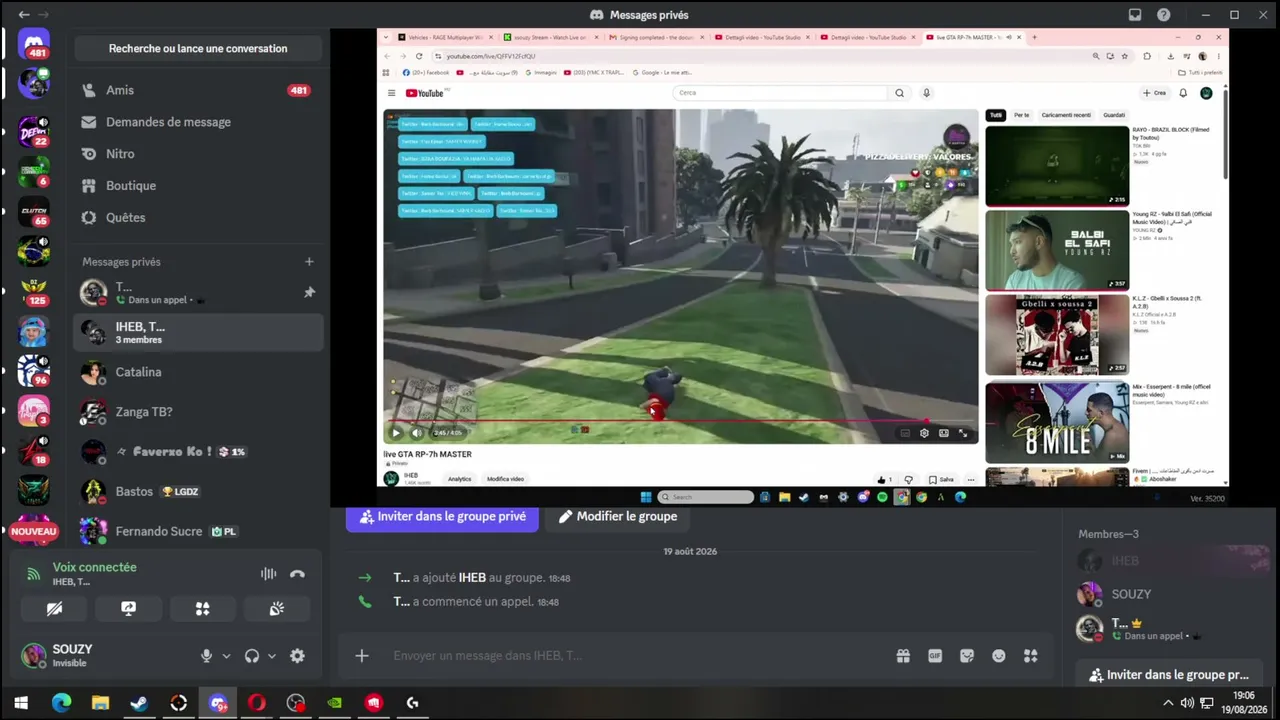Open Opera from the Windows taskbar
Screen dimensions: 1280x720
(x=257, y=703)
